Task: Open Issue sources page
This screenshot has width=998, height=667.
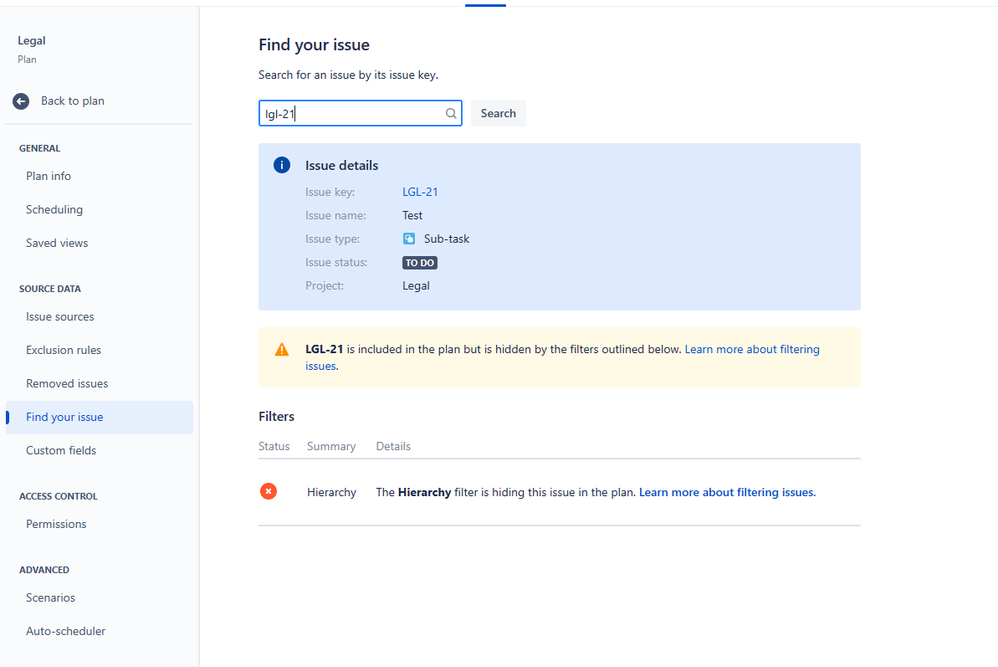Action: click(60, 317)
